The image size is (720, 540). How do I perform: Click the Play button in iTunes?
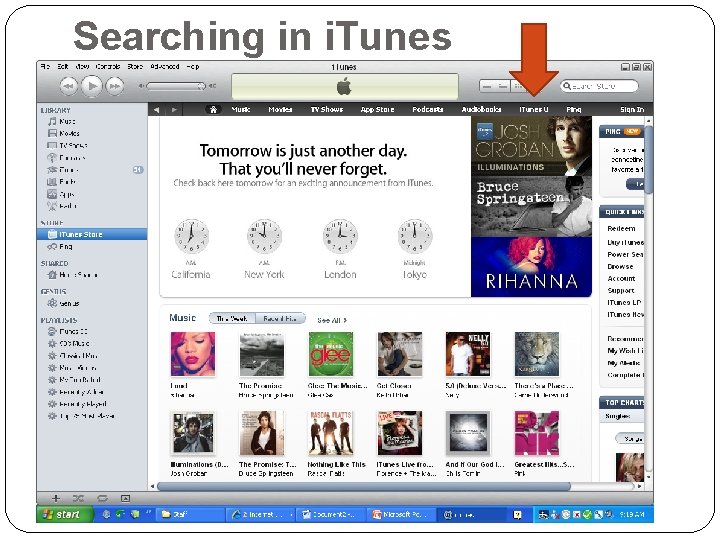pos(92,86)
